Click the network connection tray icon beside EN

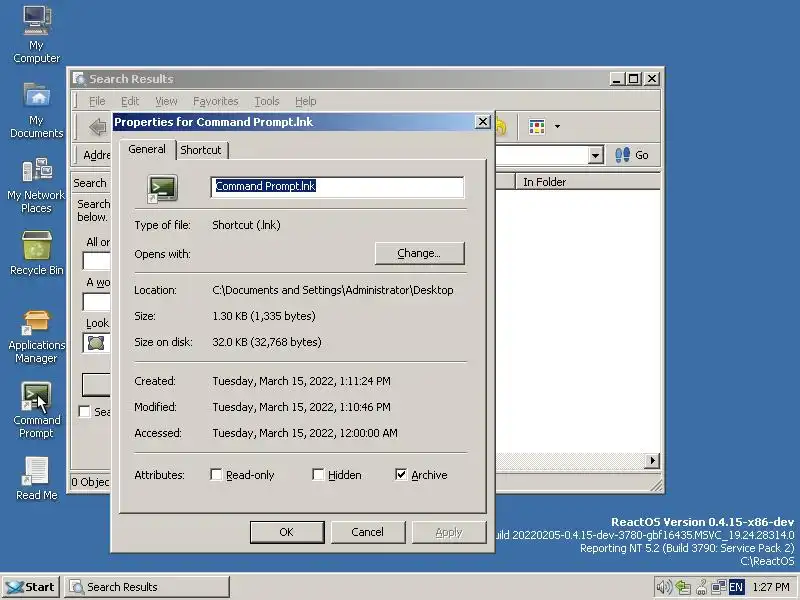point(718,587)
